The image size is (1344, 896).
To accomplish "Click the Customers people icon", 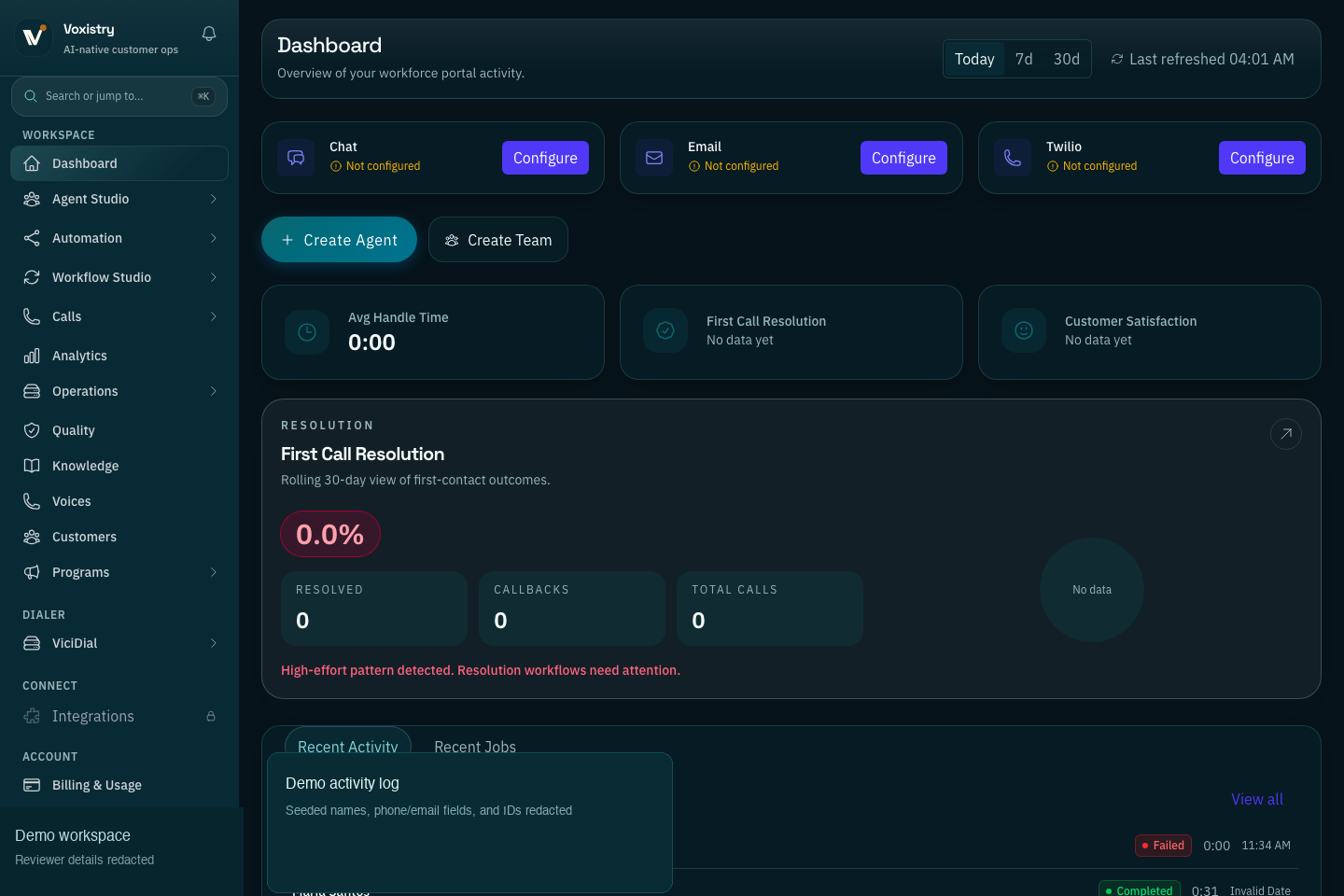I will tap(32, 537).
